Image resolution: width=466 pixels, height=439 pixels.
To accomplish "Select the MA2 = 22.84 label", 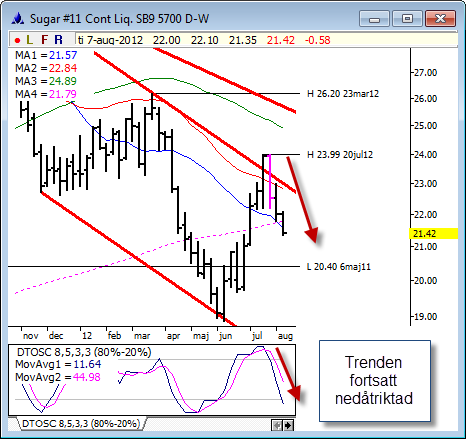I will pyautogui.click(x=46, y=68).
